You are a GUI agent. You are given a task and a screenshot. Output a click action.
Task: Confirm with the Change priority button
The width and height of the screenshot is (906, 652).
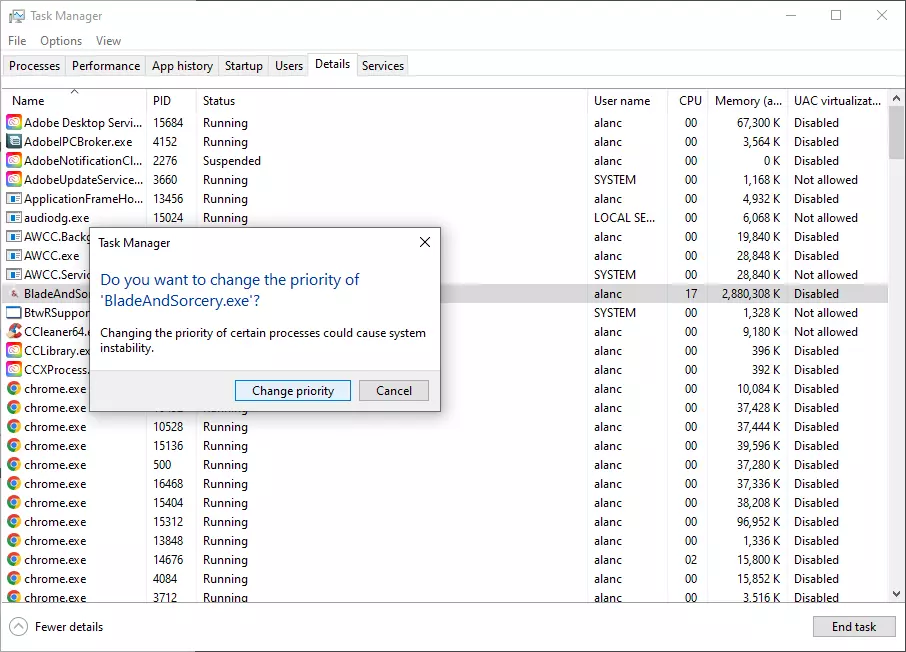click(x=293, y=391)
